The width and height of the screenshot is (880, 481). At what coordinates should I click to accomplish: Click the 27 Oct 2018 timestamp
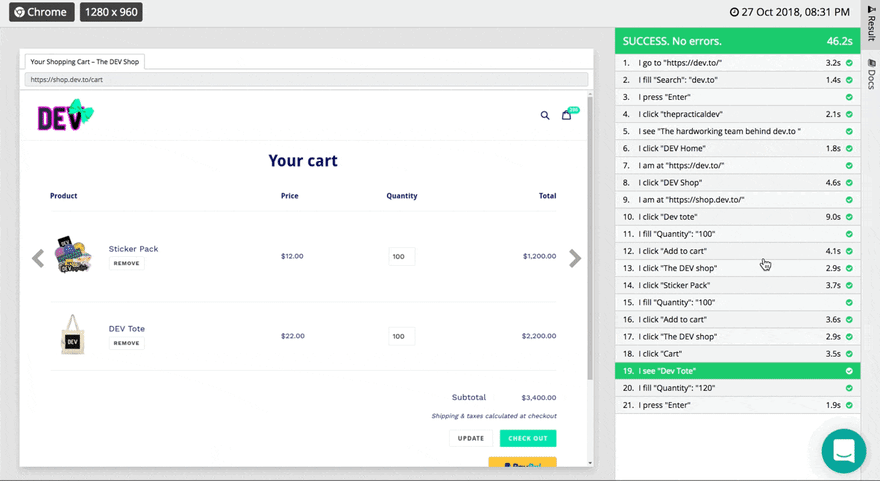790,12
